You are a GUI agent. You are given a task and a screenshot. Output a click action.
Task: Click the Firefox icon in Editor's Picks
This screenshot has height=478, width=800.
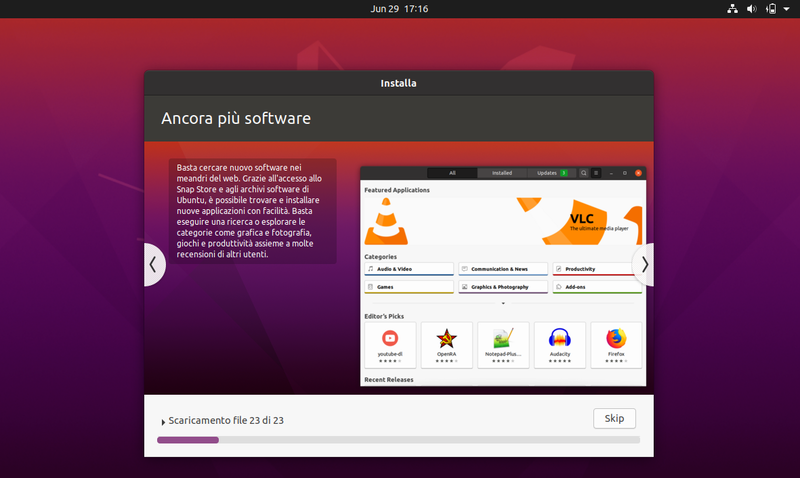click(x=616, y=338)
